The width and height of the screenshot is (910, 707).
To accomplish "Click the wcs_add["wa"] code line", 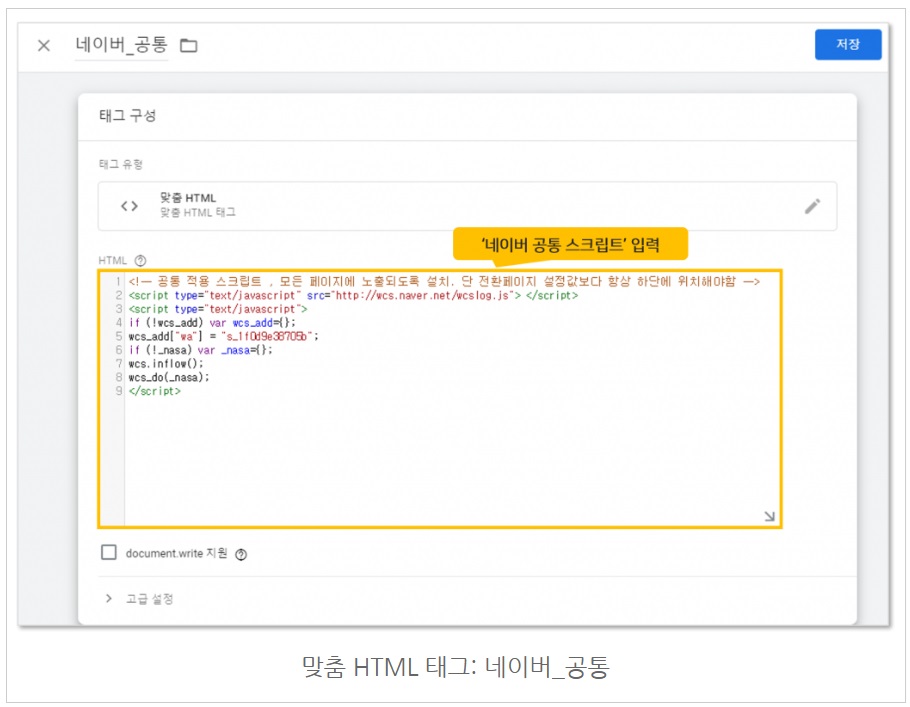I will [x=223, y=337].
